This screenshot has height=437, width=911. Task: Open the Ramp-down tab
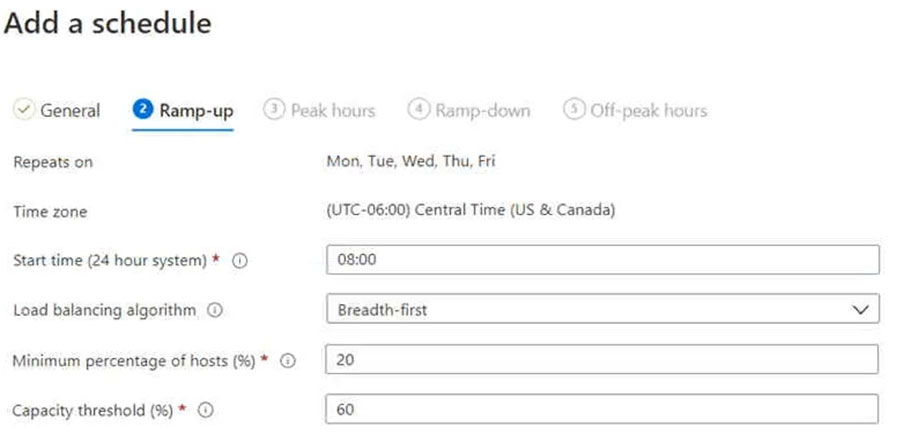[x=482, y=110]
